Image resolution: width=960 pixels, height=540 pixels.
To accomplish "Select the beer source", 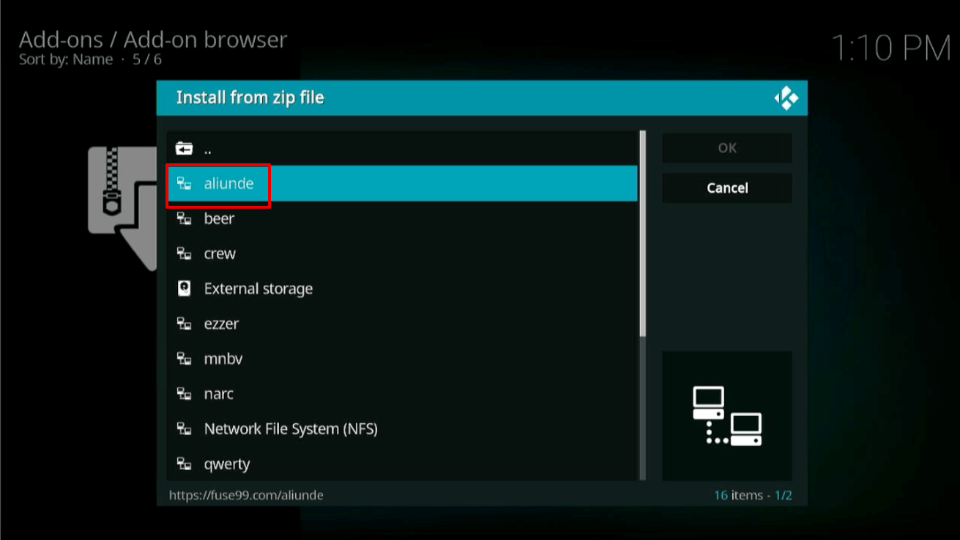I will (x=402, y=218).
